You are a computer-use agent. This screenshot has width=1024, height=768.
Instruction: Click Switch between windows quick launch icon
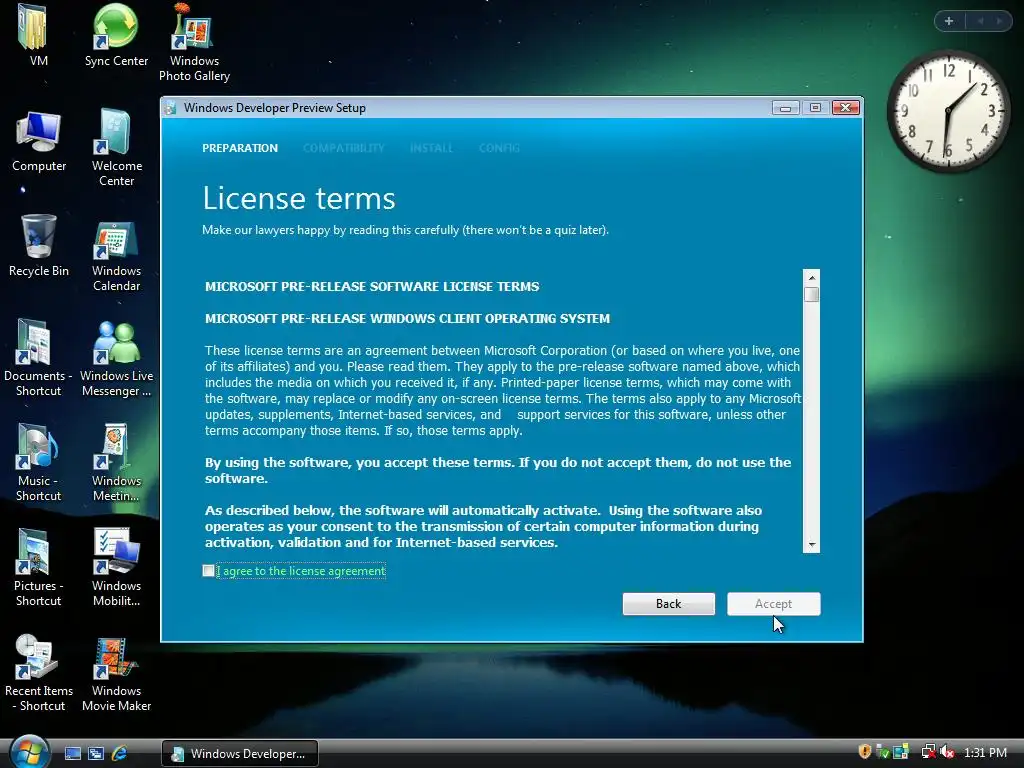pyautogui.click(x=95, y=753)
